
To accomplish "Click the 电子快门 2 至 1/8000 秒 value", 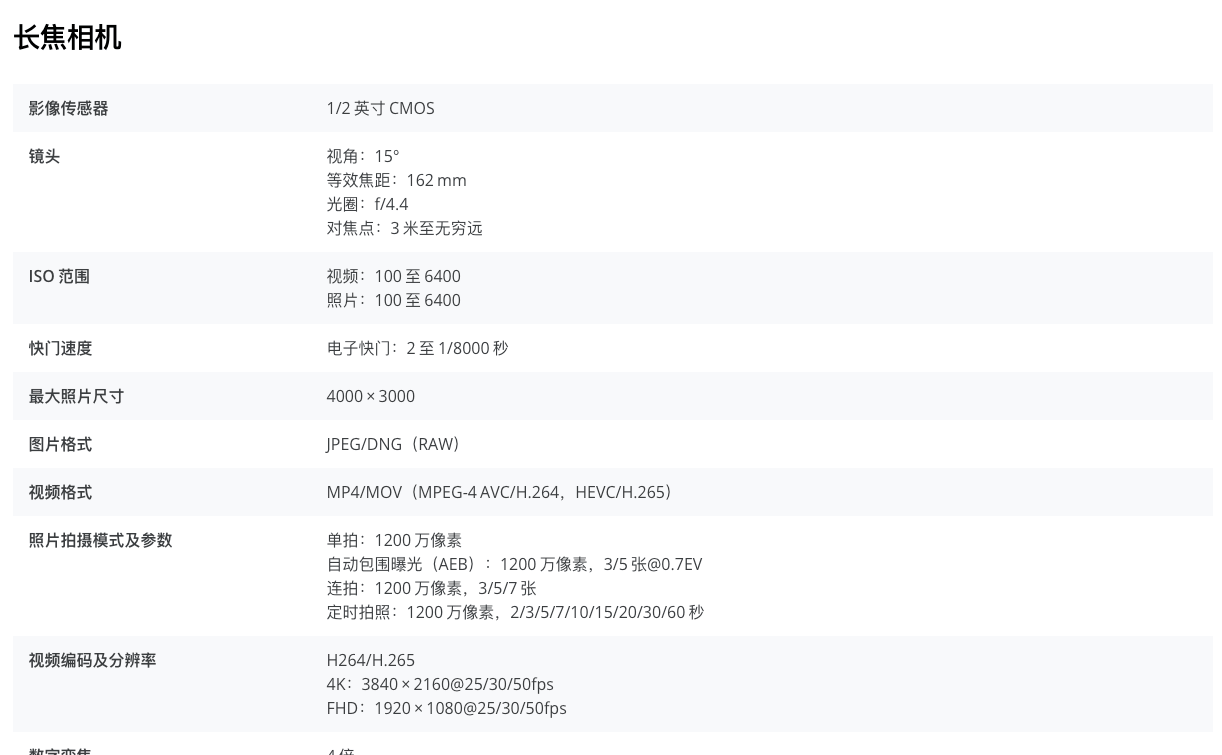I will (x=417, y=348).
